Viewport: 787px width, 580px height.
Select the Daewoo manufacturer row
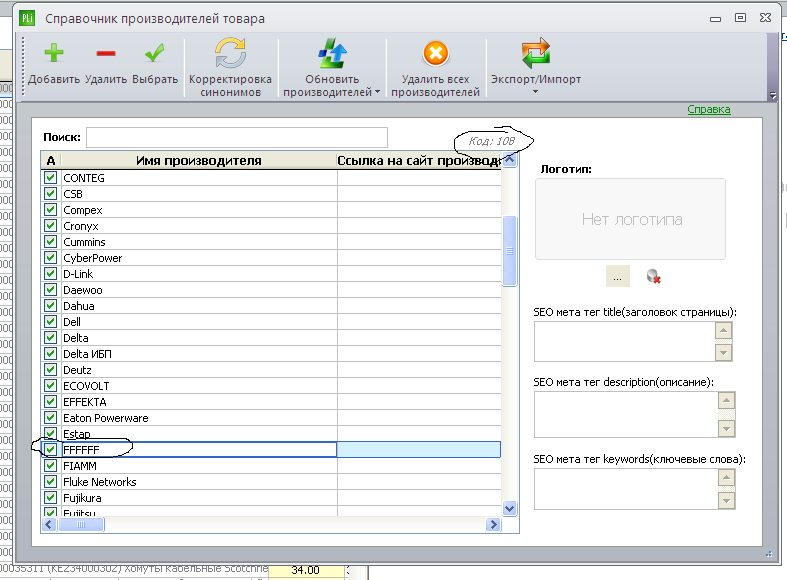(271, 290)
